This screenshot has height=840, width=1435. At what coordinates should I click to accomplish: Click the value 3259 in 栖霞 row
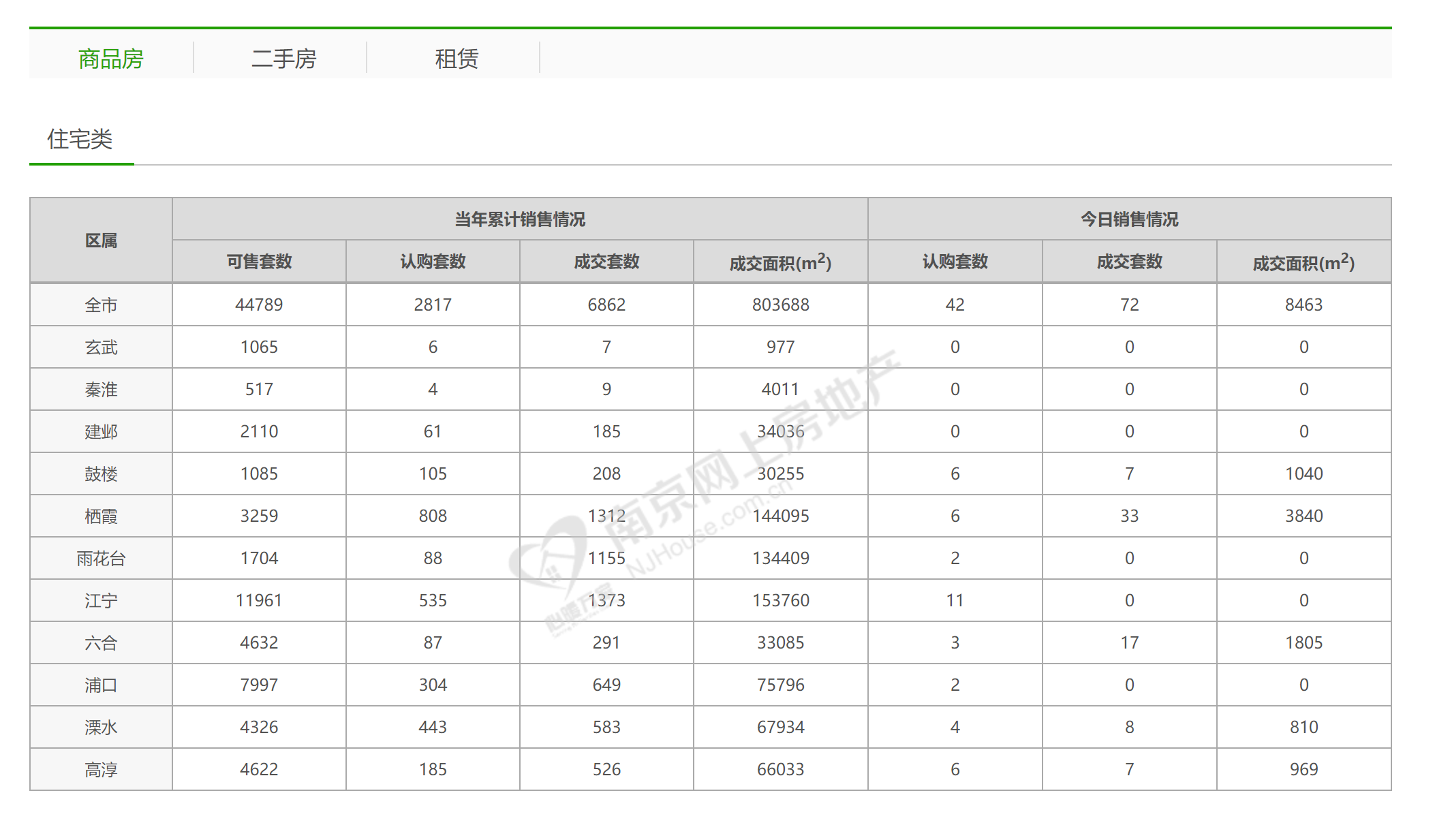click(259, 516)
